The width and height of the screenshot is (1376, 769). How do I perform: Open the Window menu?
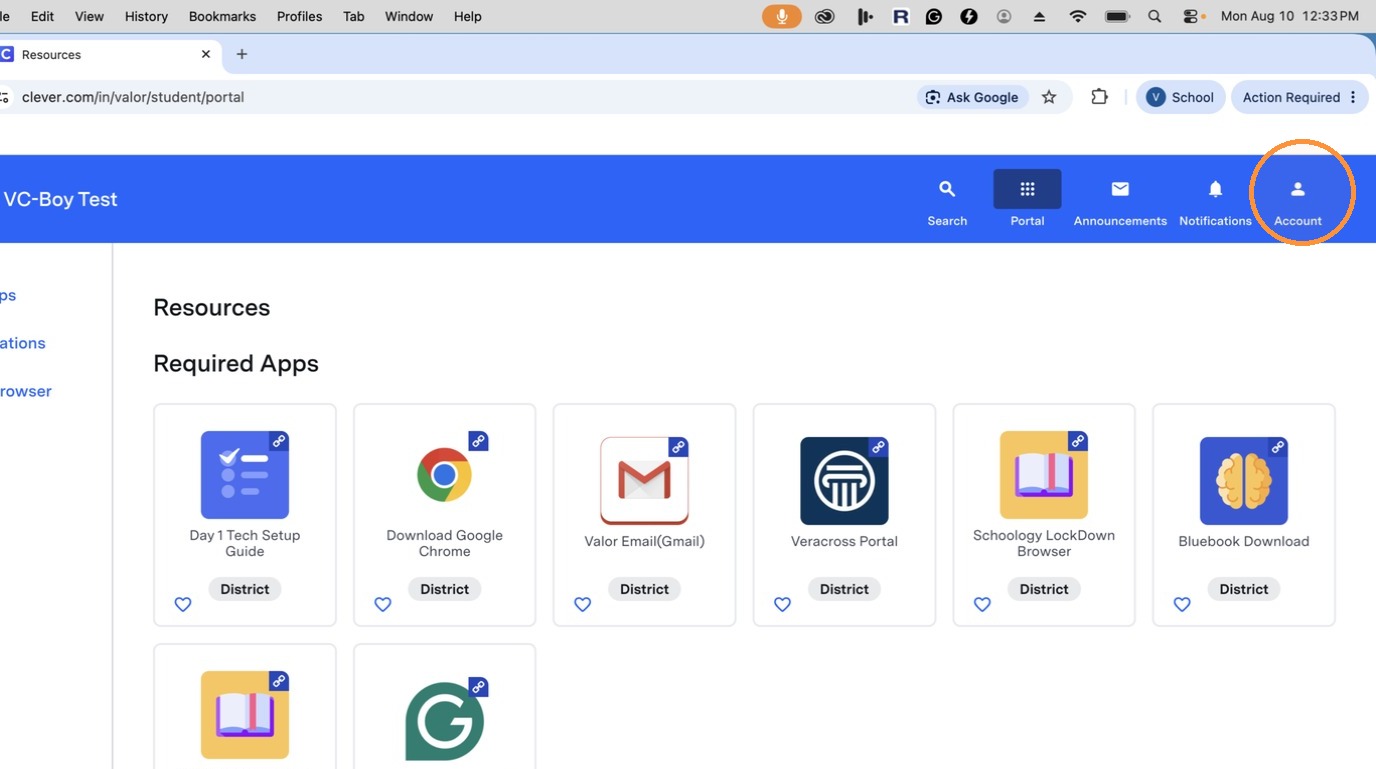(x=409, y=16)
